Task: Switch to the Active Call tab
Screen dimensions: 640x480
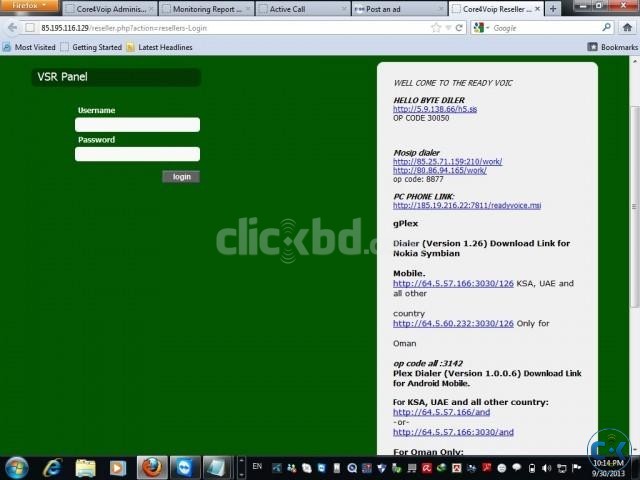Action: tap(303, 9)
